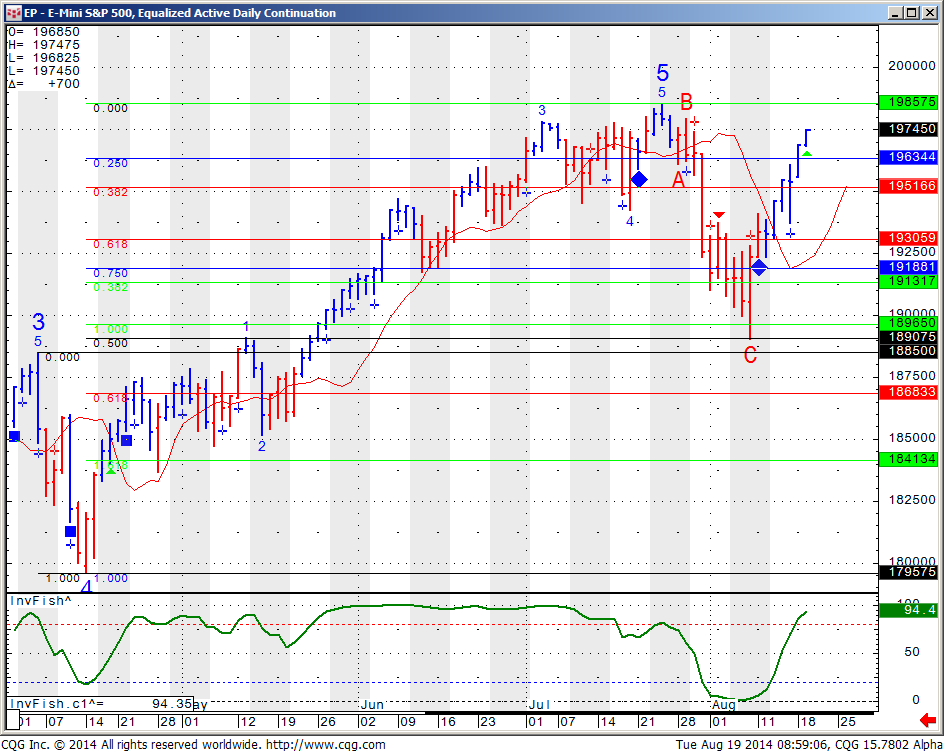Click the green 94.4 InvFish value tag
The width and height of the screenshot is (944, 752).
coord(909,609)
